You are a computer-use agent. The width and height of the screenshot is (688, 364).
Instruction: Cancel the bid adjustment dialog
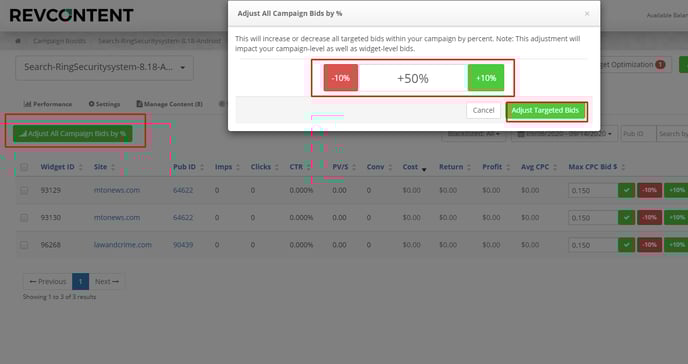(x=484, y=111)
